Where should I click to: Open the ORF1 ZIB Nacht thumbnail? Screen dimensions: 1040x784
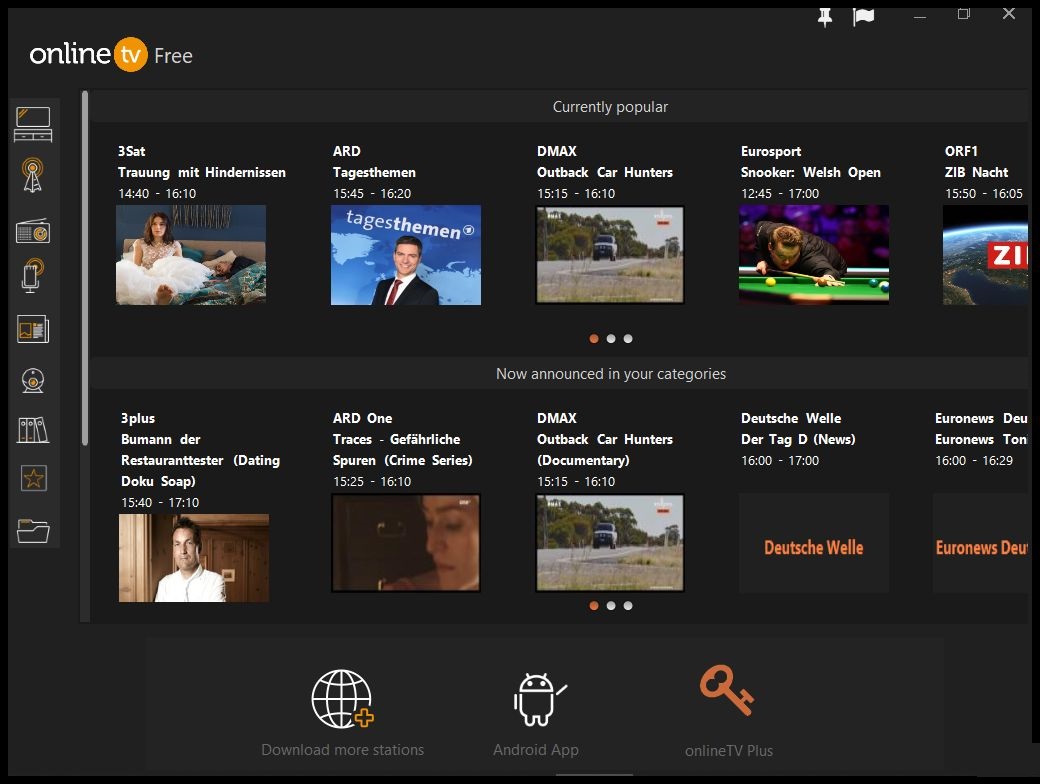pyautogui.click(x=986, y=255)
